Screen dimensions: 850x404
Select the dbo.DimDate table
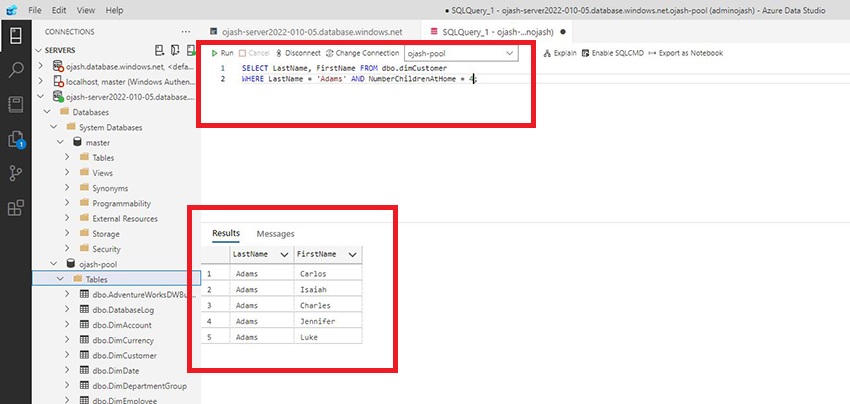[x=117, y=370]
